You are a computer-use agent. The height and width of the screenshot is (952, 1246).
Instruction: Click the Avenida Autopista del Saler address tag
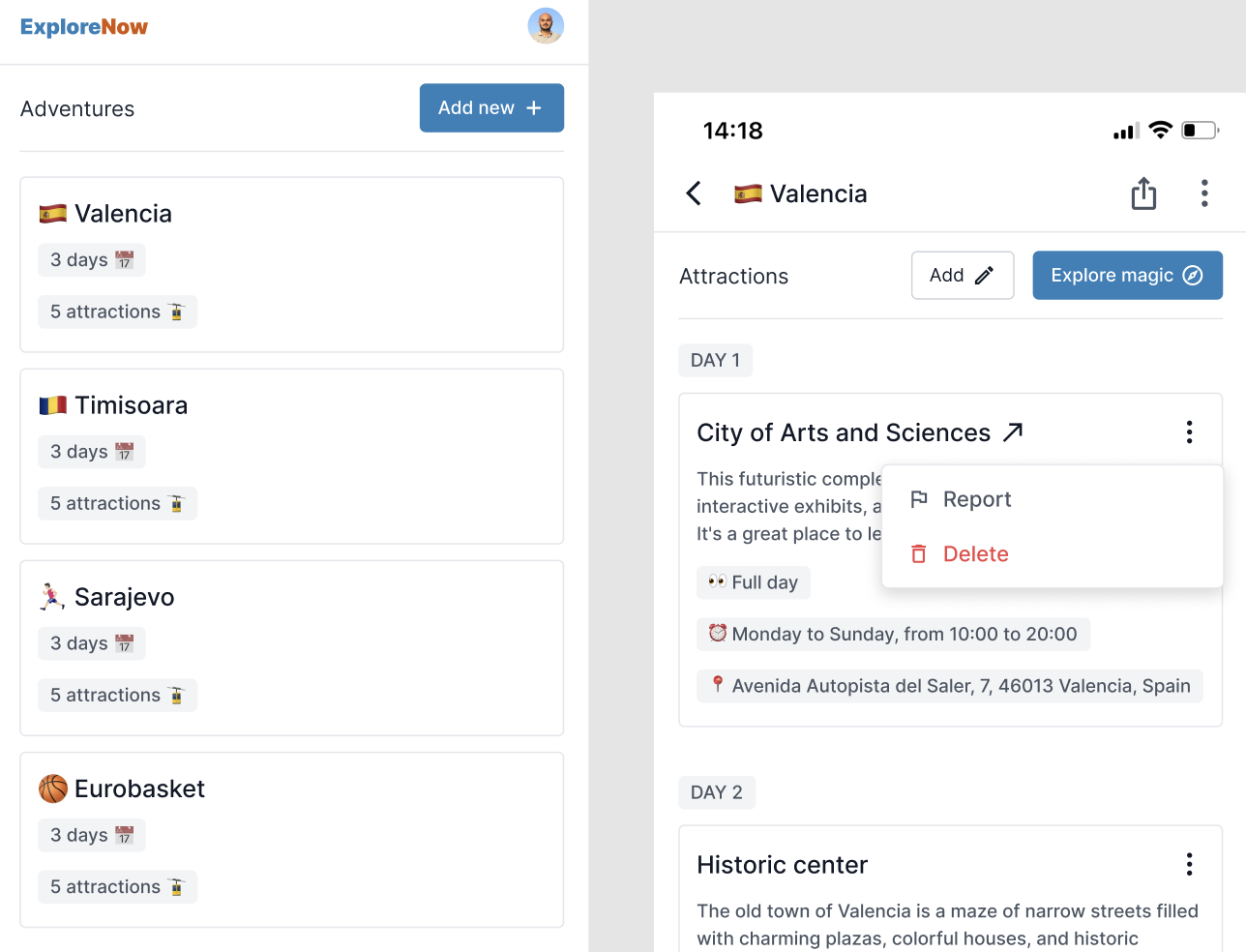pyautogui.click(x=949, y=686)
